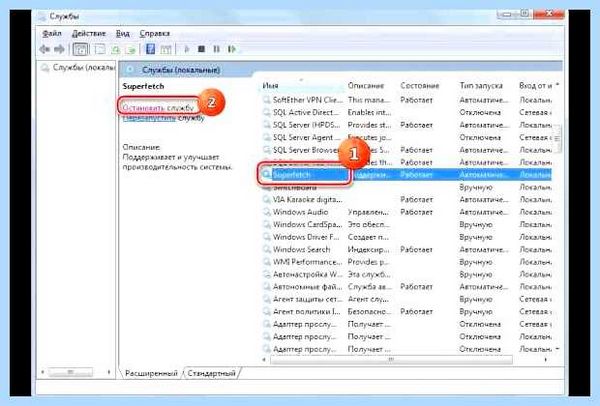Click the Restart service toolbar icon

pyautogui.click(x=232, y=49)
